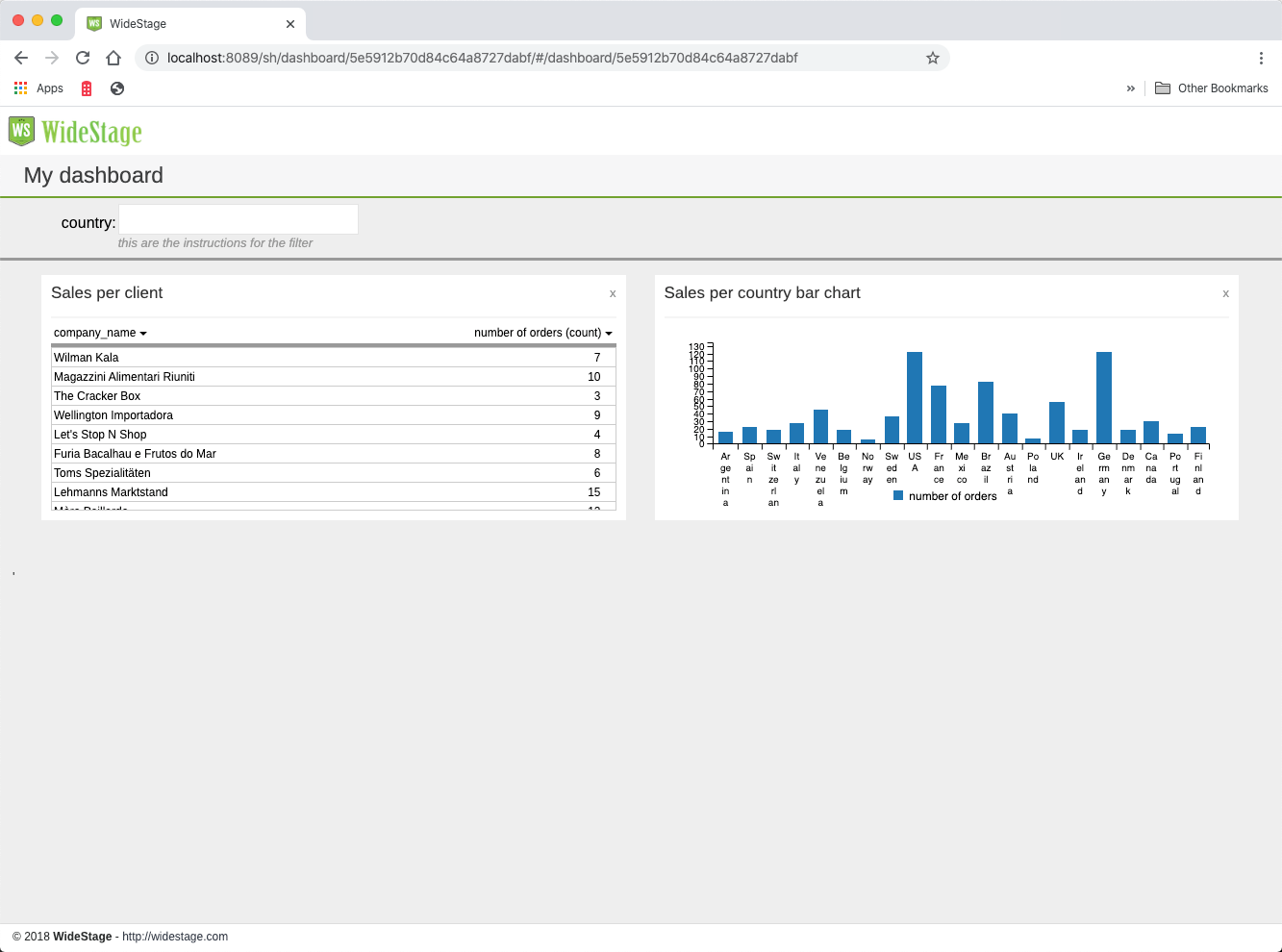Click the Mexico bar in chart

pos(962,434)
